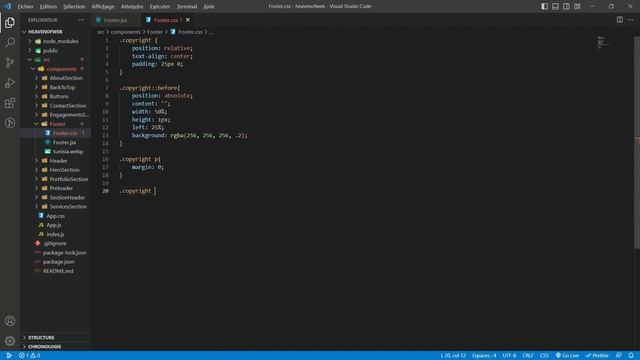This screenshot has height=360, width=640.
Task: Expand the CHRONOLOGIE section
Action: 56,347
